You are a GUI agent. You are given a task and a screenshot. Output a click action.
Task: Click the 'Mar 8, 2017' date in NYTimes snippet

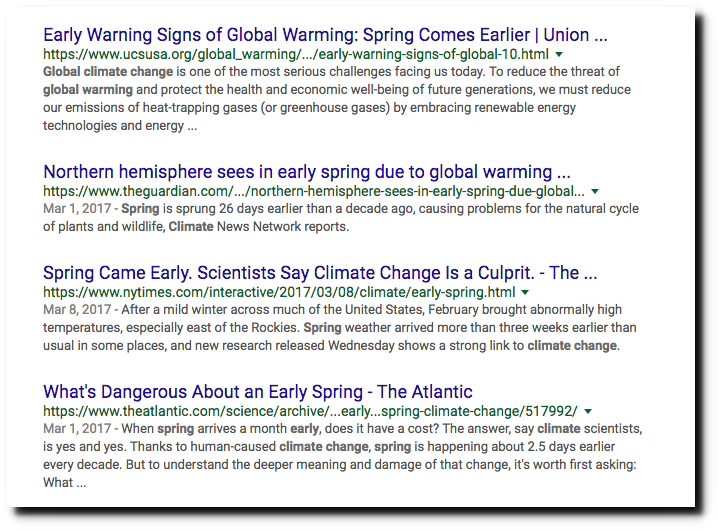pyautogui.click(x=77, y=310)
